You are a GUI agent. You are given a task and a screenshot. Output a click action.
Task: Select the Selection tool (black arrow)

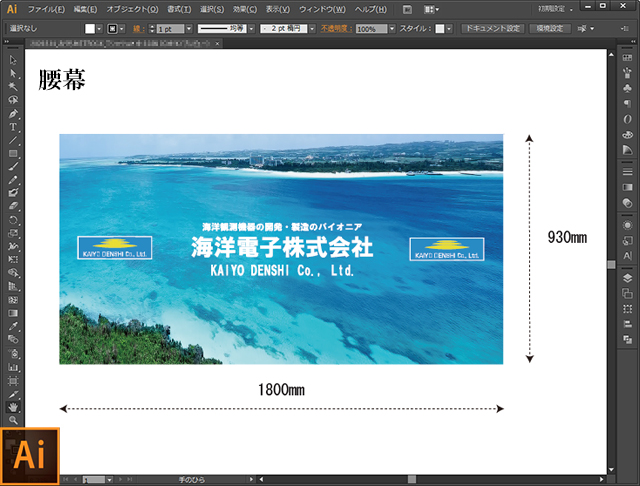(13, 60)
